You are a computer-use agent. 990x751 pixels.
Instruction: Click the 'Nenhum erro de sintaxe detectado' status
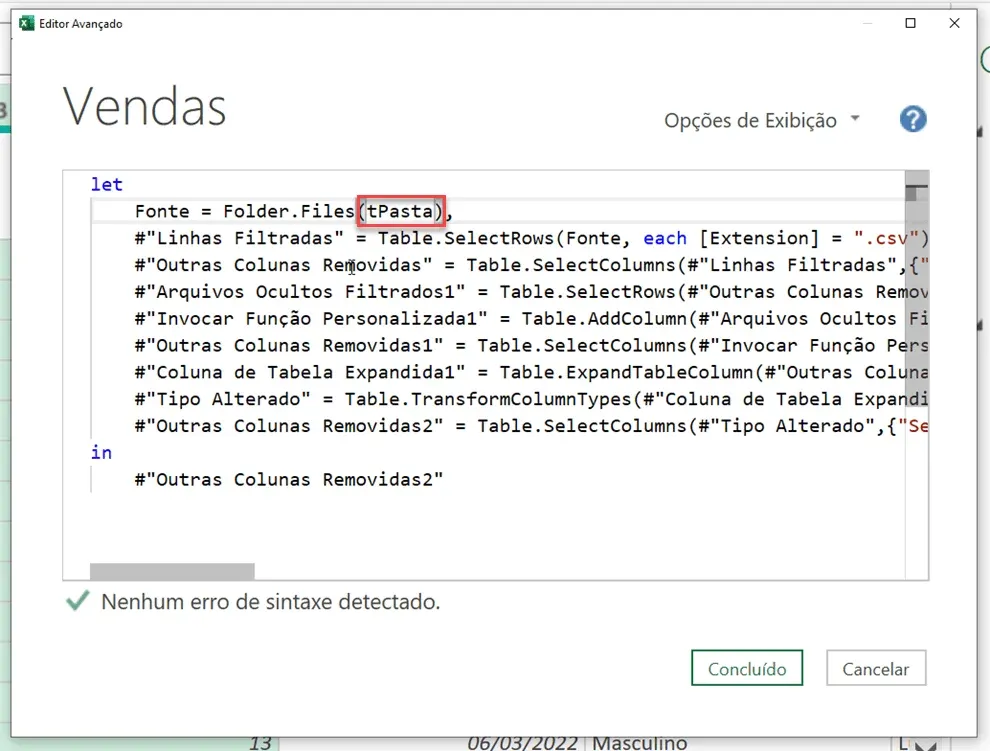270,602
